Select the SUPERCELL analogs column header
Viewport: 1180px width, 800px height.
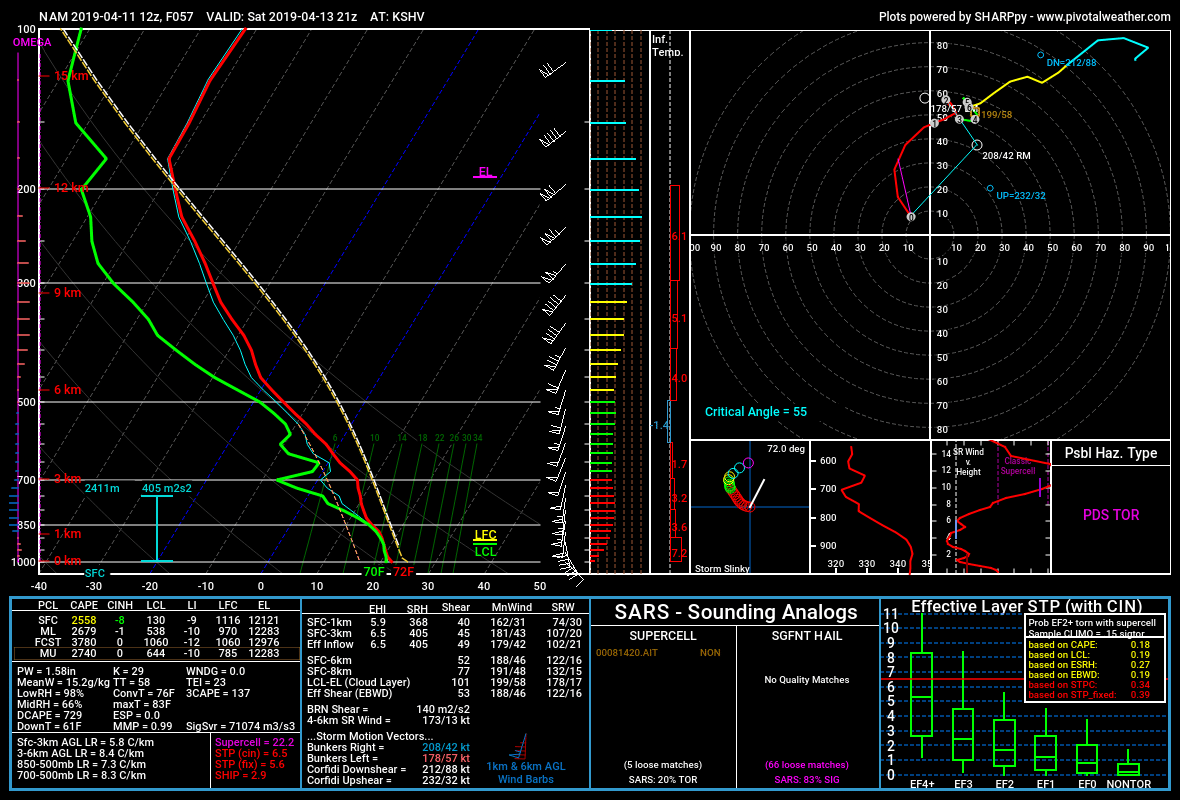pos(663,635)
